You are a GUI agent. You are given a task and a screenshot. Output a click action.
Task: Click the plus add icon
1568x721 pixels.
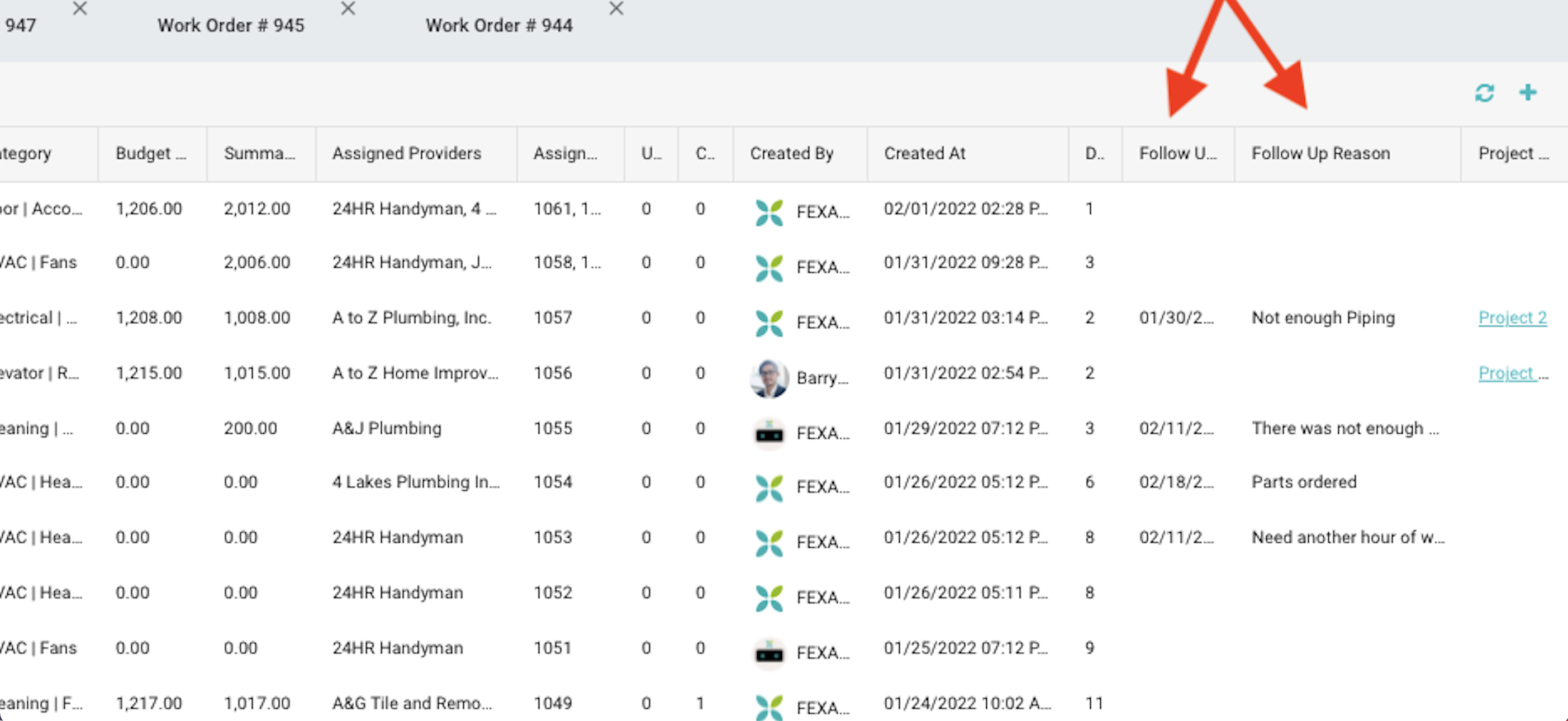click(1527, 93)
